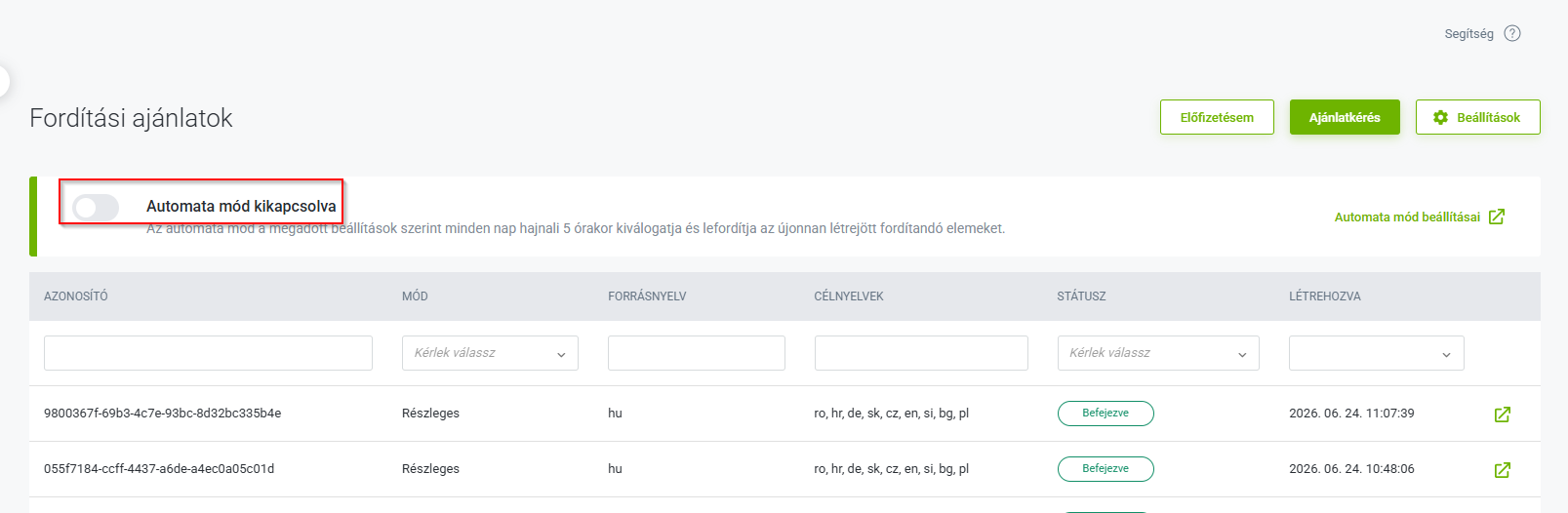Click target languages in the 055f7184 row
The width and height of the screenshot is (1568, 513).
coord(892,469)
